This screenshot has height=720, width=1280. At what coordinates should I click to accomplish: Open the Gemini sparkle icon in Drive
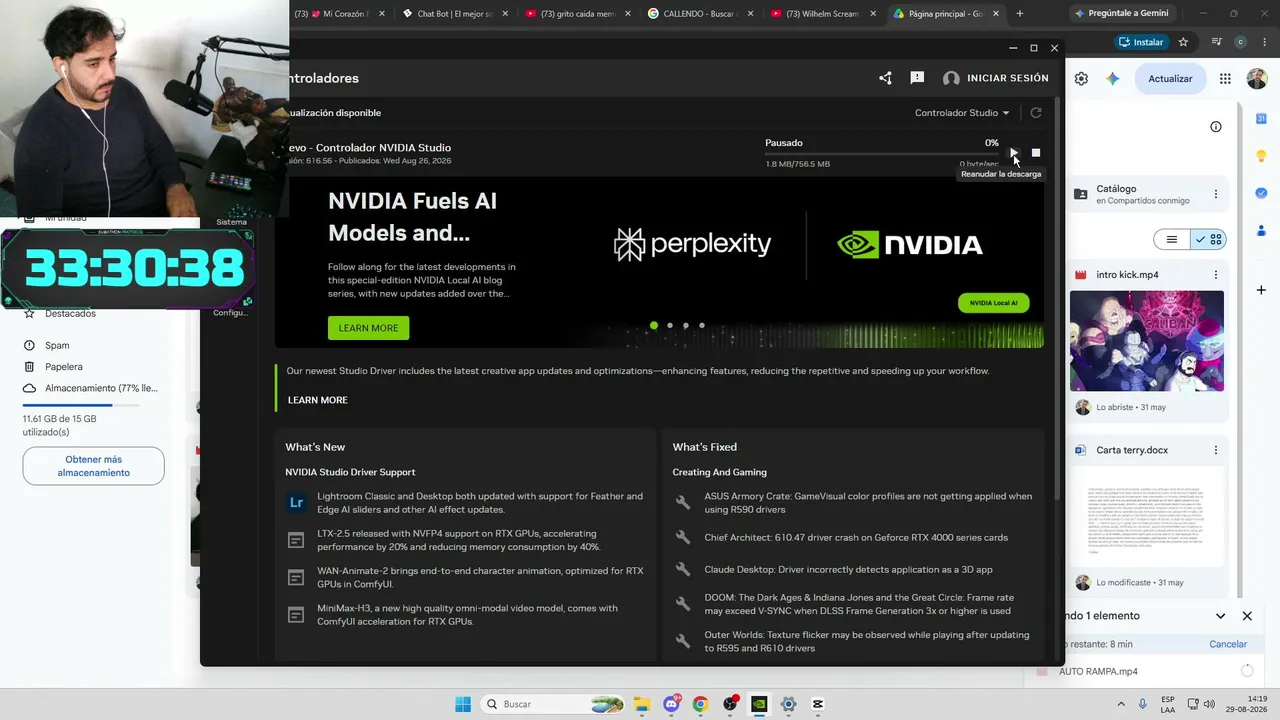click(1112, 78)
